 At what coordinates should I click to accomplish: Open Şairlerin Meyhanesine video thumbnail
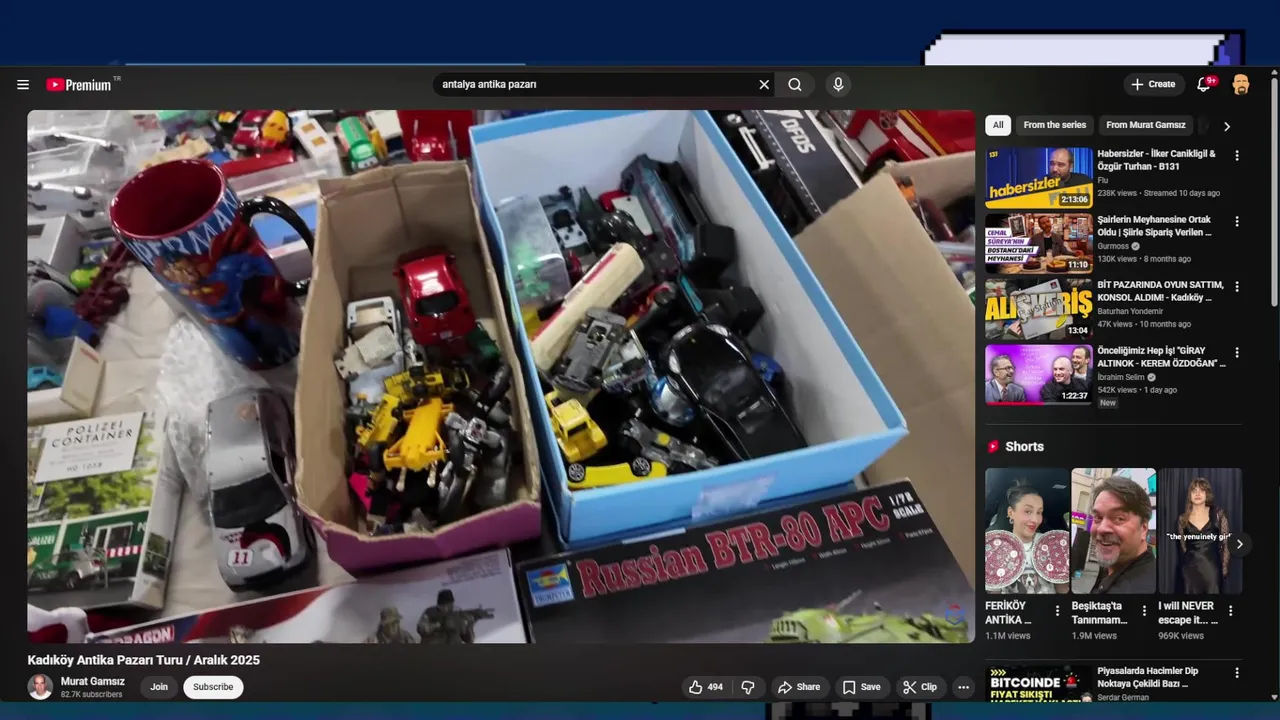pos(1039,243)
